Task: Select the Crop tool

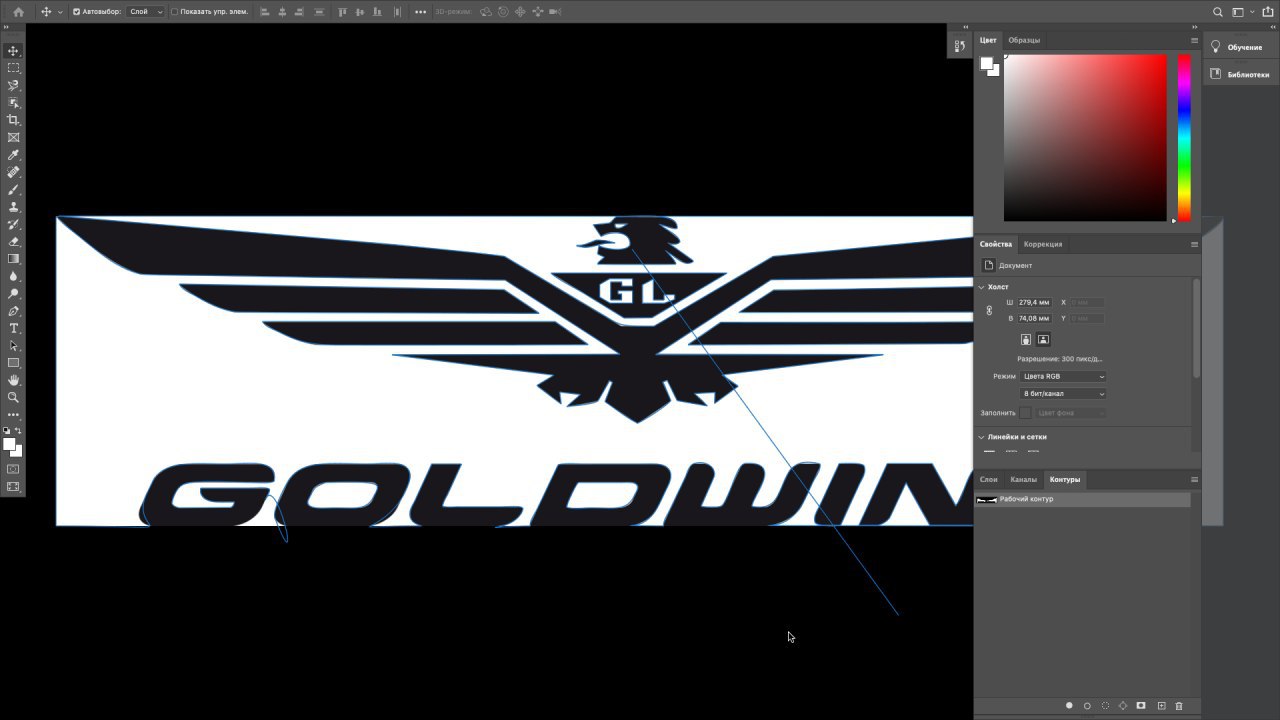Action: [13, 120]
